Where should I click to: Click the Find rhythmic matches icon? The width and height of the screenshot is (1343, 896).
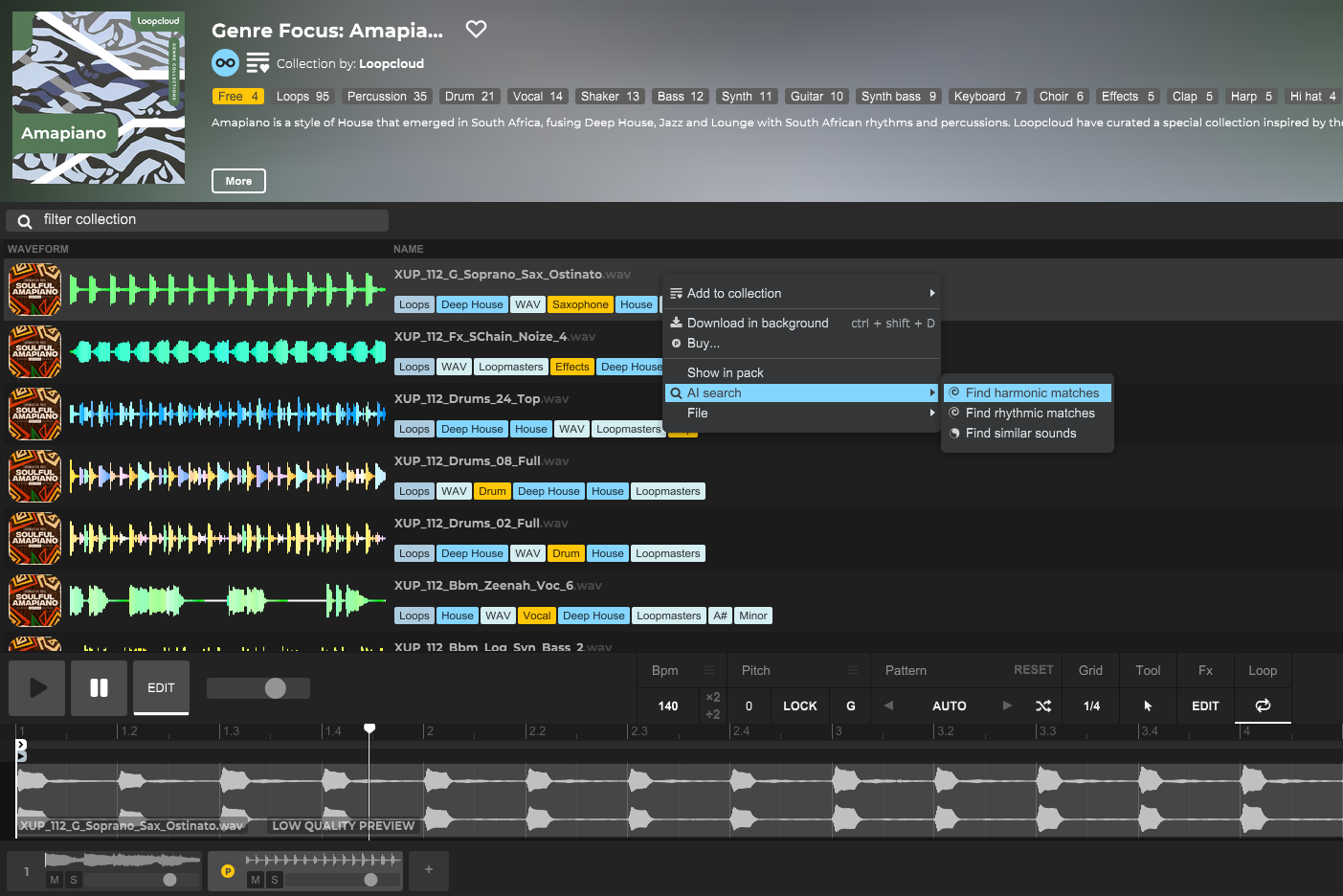click(x=954, y=413)
